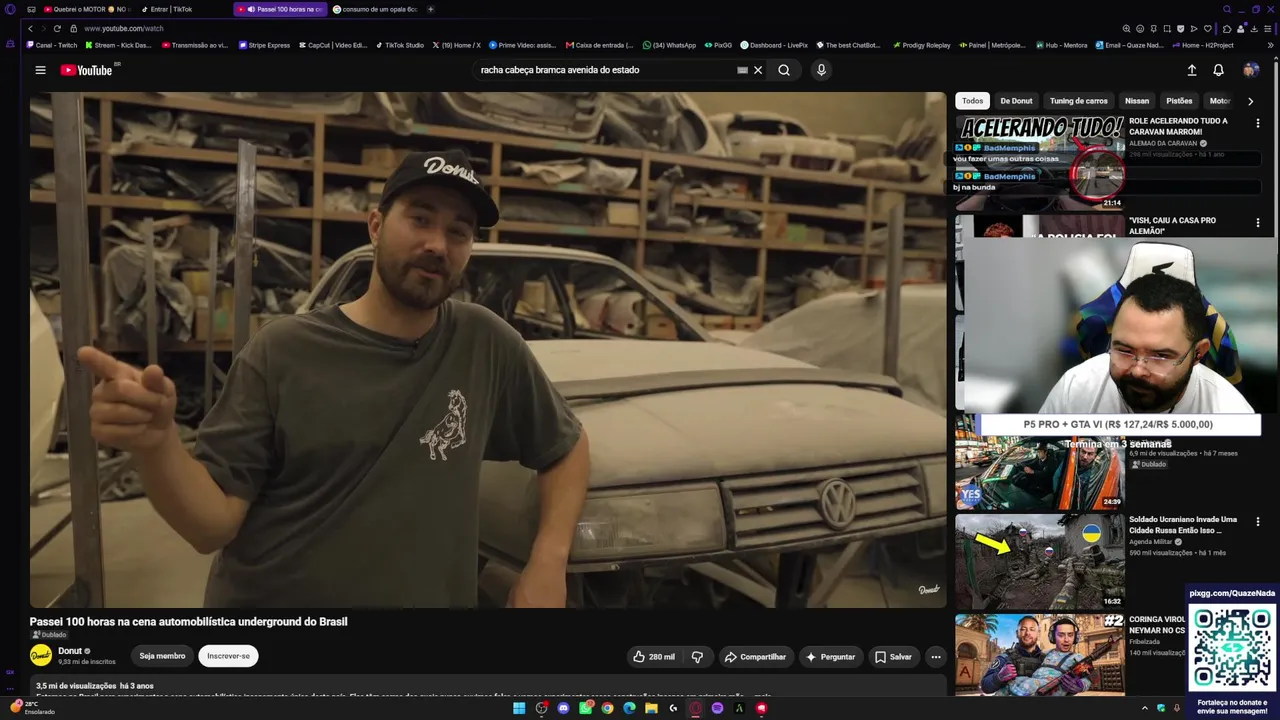Open the YouTube guide hamburger menu
The width and height of the screenshot is (1280, 720).
40,70
